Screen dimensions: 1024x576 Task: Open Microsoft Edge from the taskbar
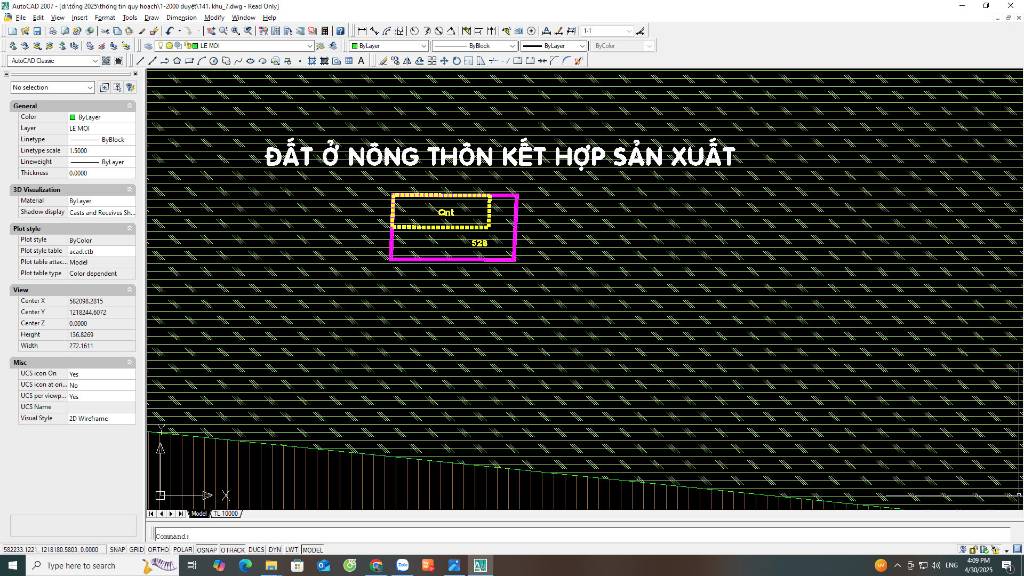click(245, 565)
